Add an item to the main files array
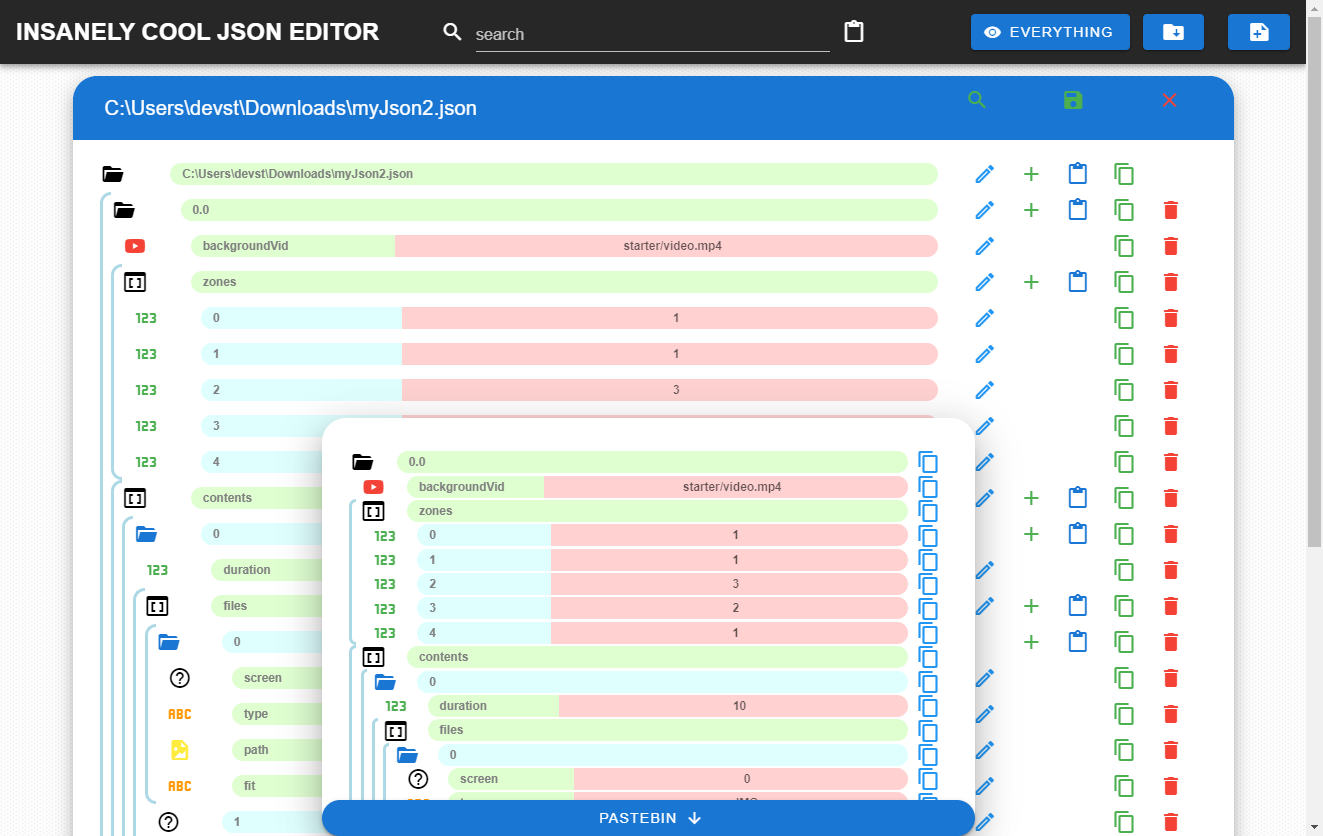 click(x=1031, y=606)
